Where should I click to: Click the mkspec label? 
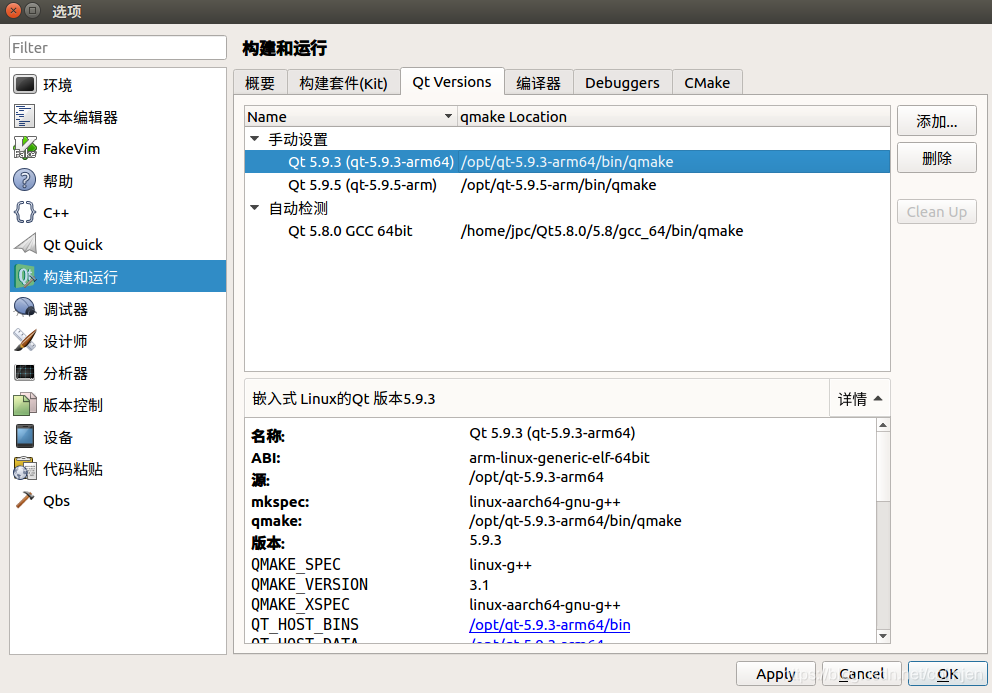coord(280,502)
